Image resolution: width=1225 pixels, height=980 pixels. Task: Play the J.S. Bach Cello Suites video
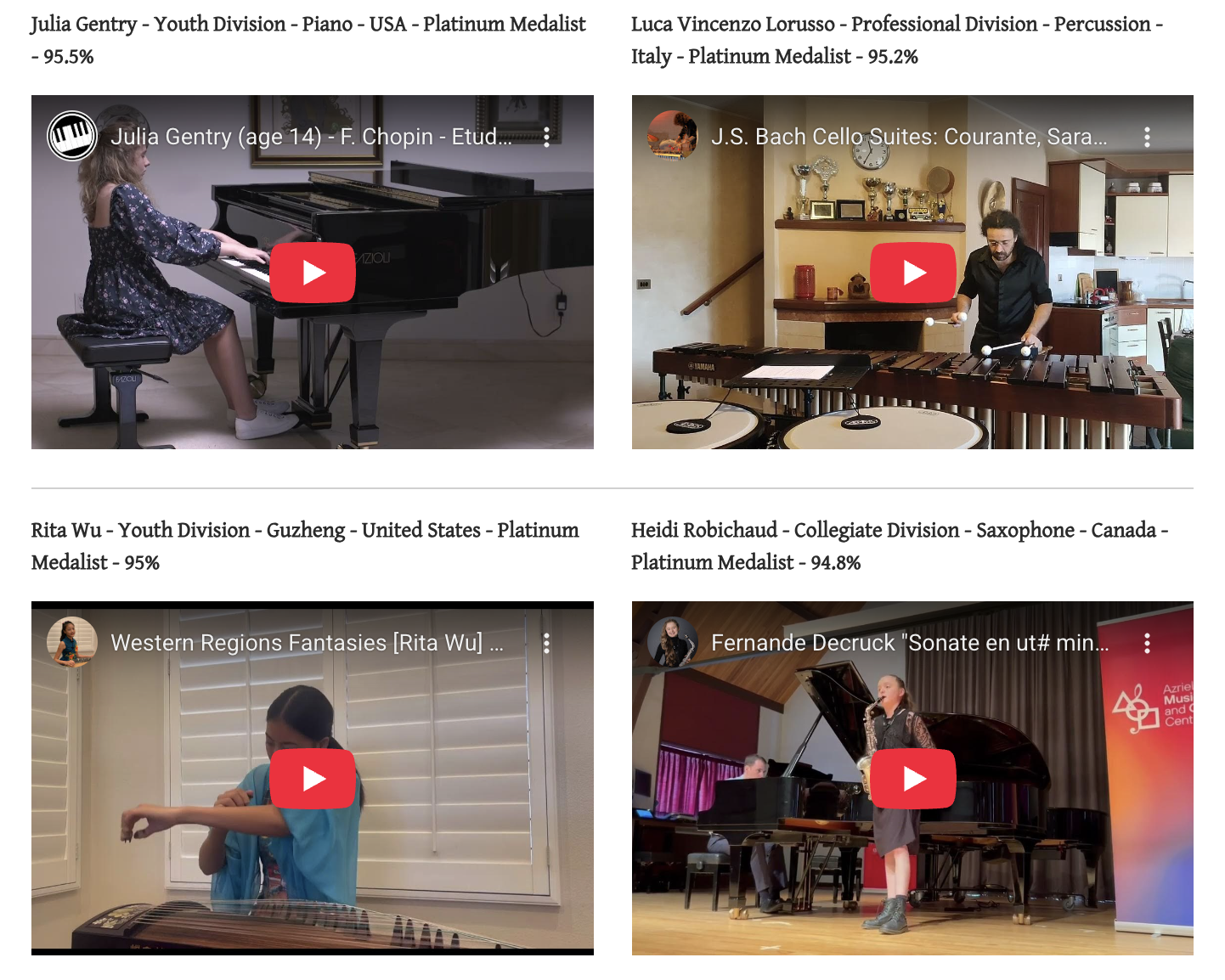913,273
